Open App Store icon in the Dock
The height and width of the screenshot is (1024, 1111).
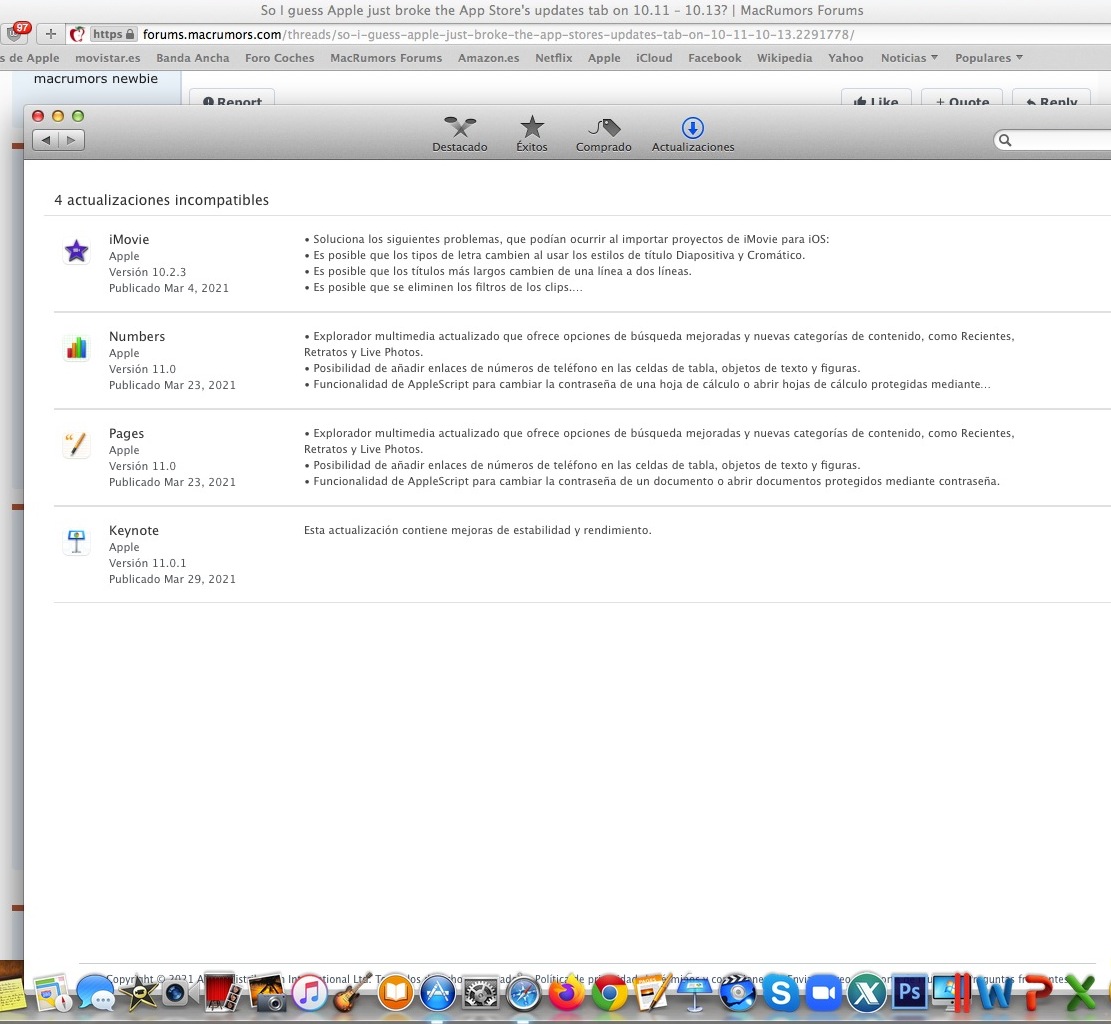coord(438,993)
